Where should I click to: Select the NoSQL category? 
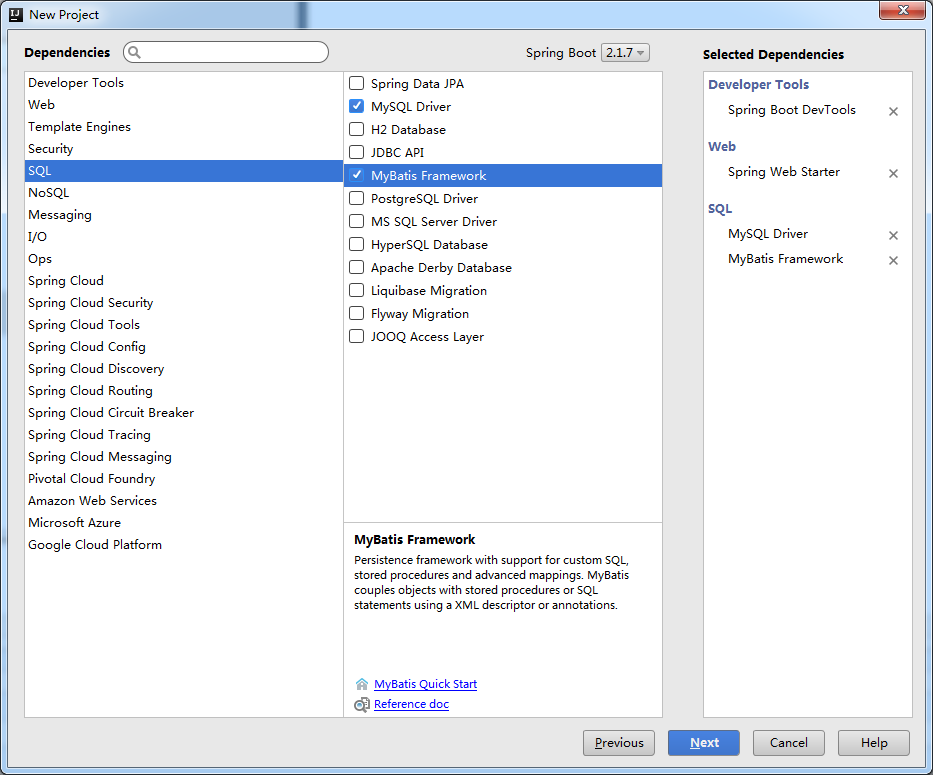pos(49,193)
